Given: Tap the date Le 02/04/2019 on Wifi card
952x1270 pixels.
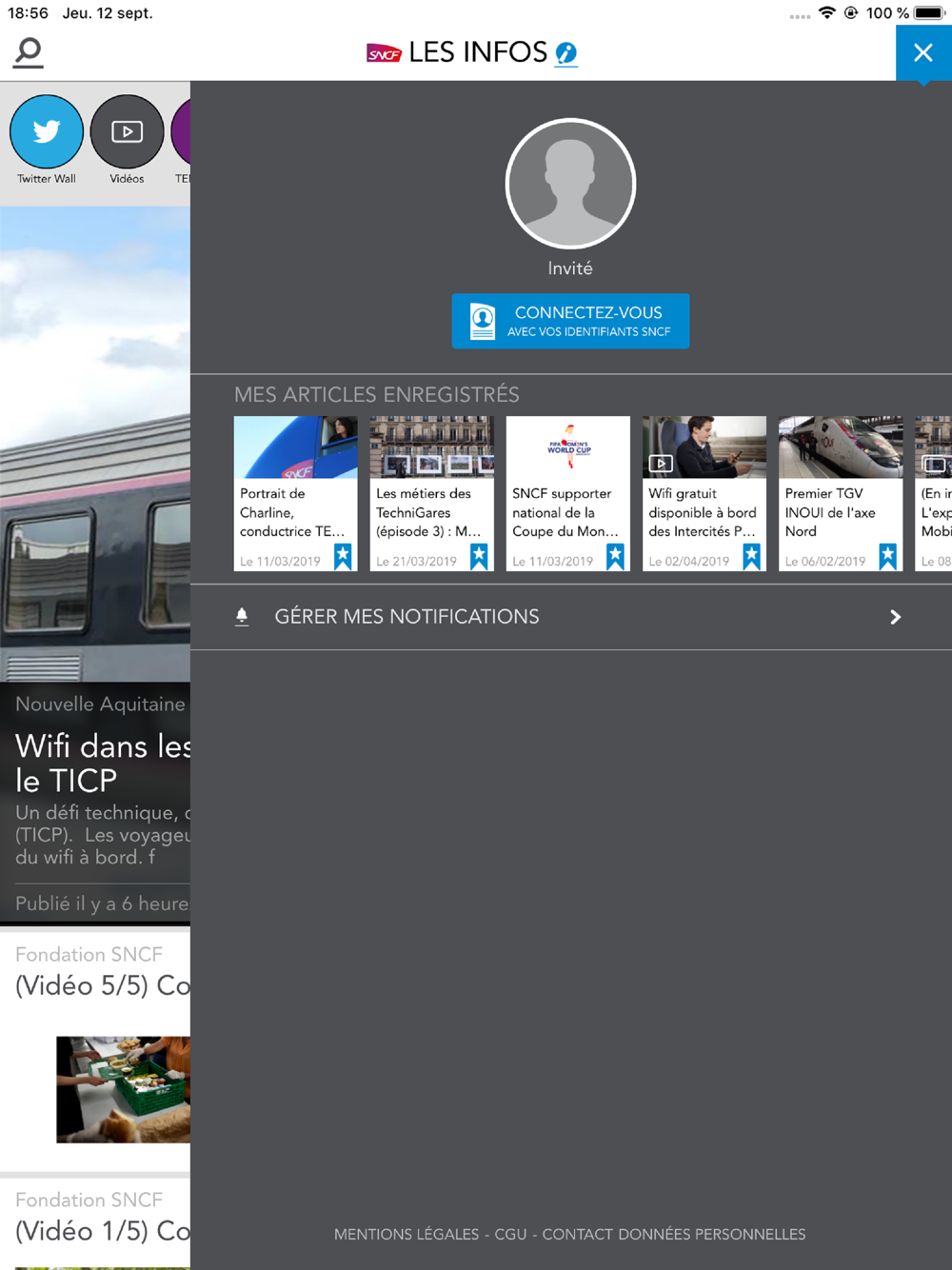Looking at the screenshot, I should click(x=689, y=562).
